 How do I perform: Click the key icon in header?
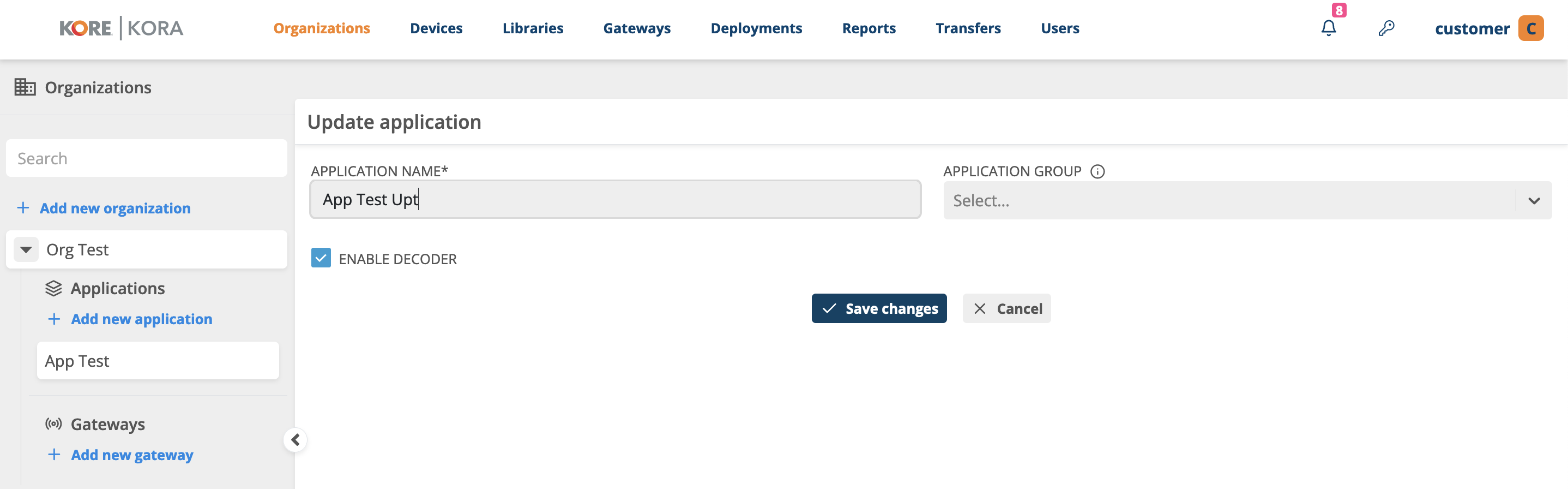[x=1386, y=28]
